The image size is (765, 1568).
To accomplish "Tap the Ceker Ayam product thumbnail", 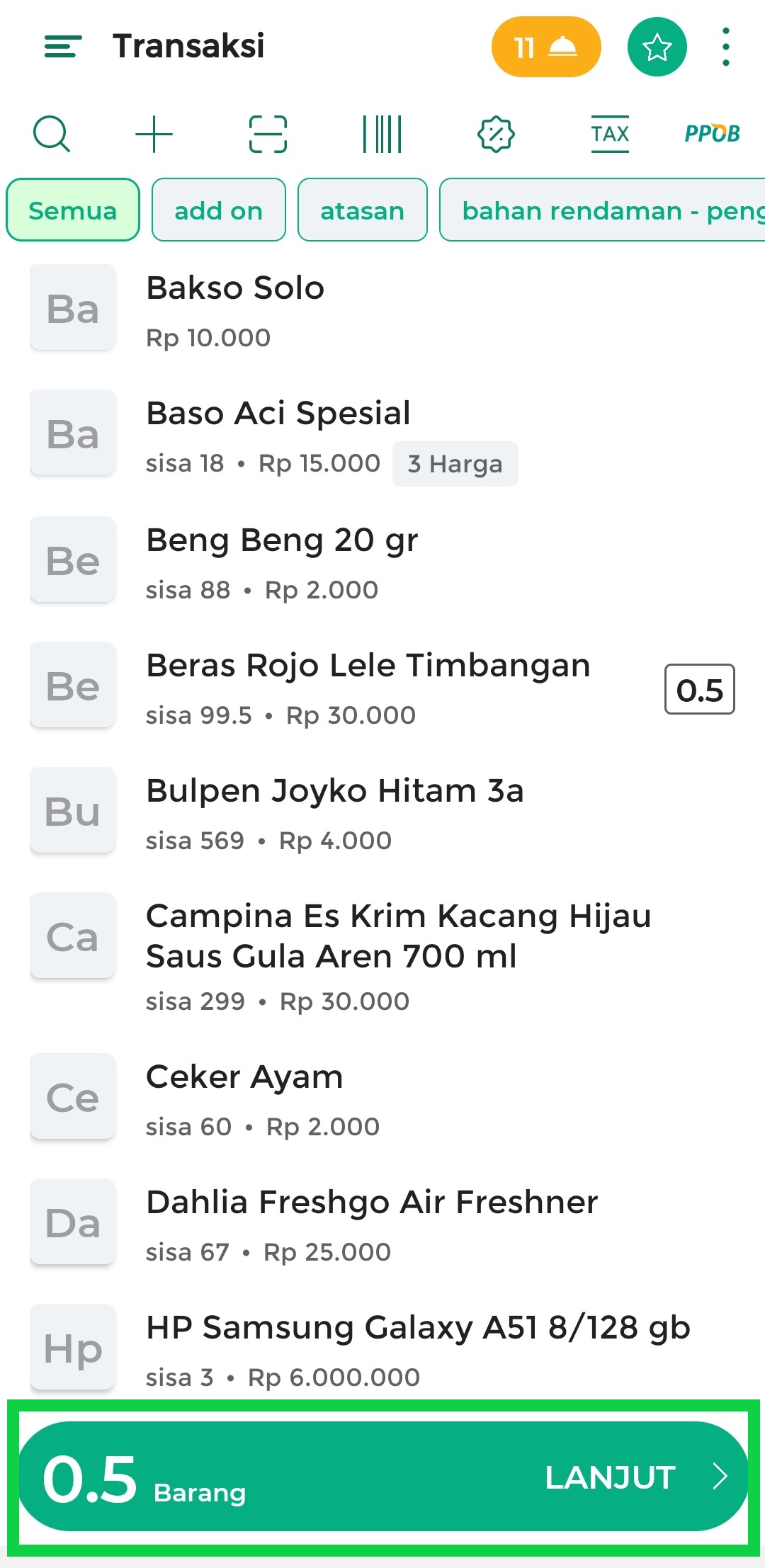I will (72, 1096).
